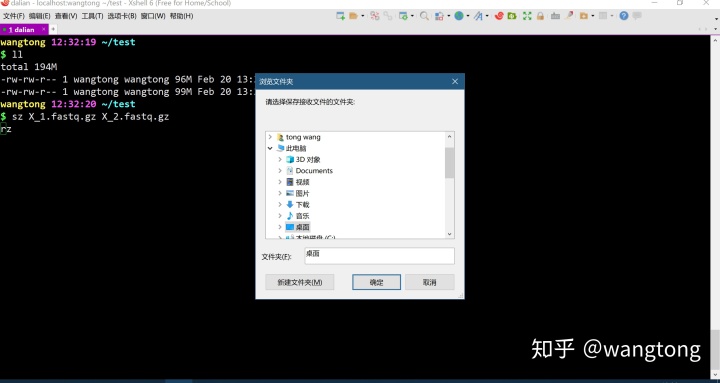Click the Disconnect toolbar icon
Viewport: 720px width, 383px height.
point(375,16)
